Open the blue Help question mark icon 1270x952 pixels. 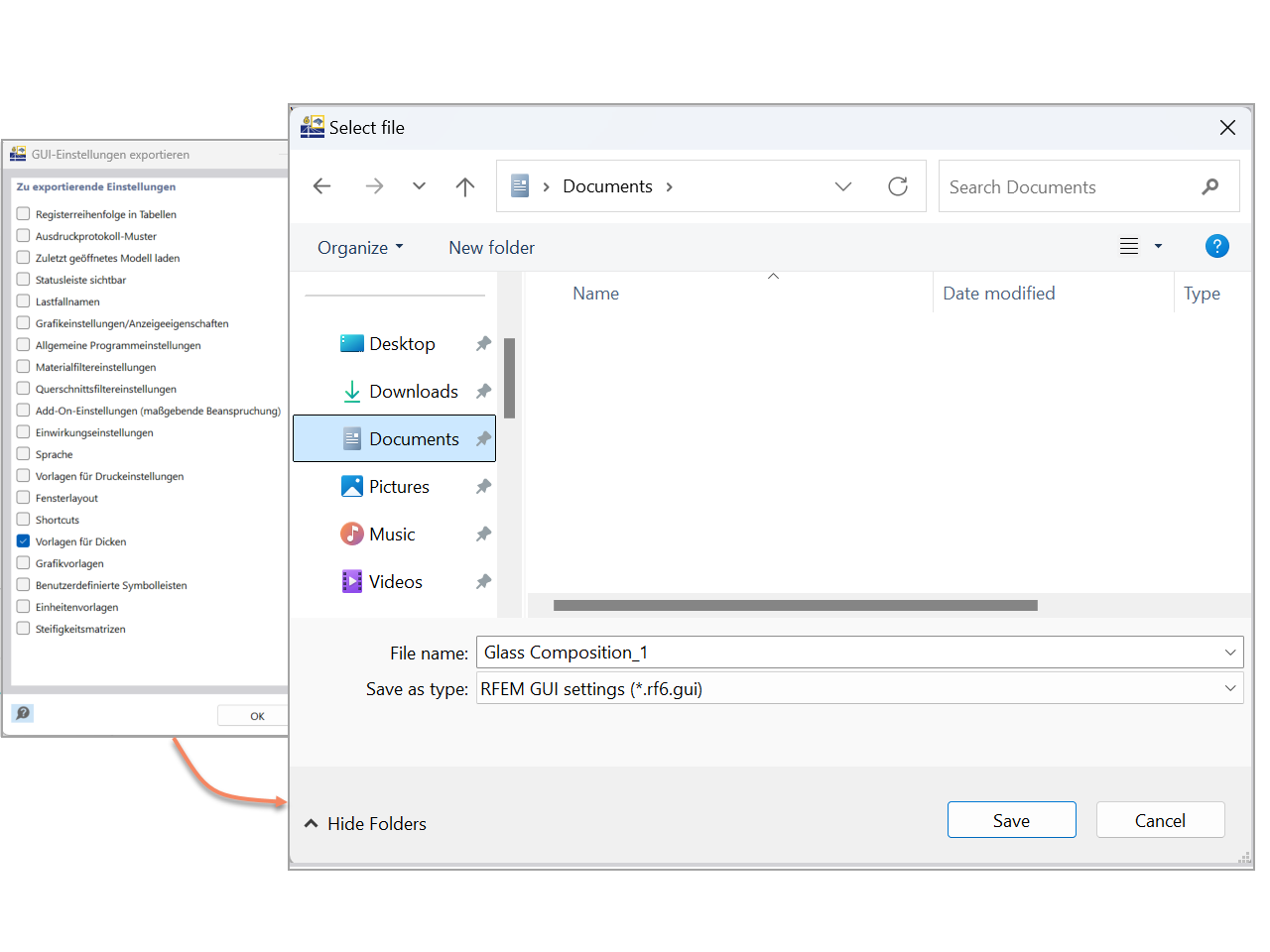click(1217, 246)
